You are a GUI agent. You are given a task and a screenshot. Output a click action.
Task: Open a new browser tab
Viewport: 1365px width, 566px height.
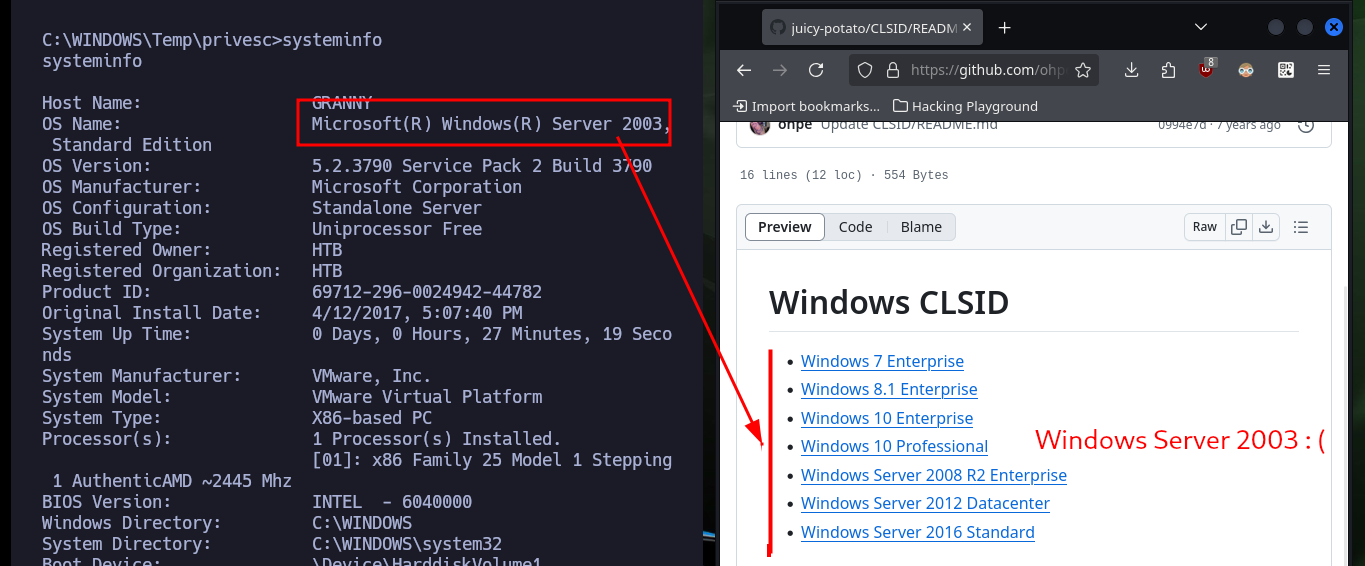coord(1005,28)
